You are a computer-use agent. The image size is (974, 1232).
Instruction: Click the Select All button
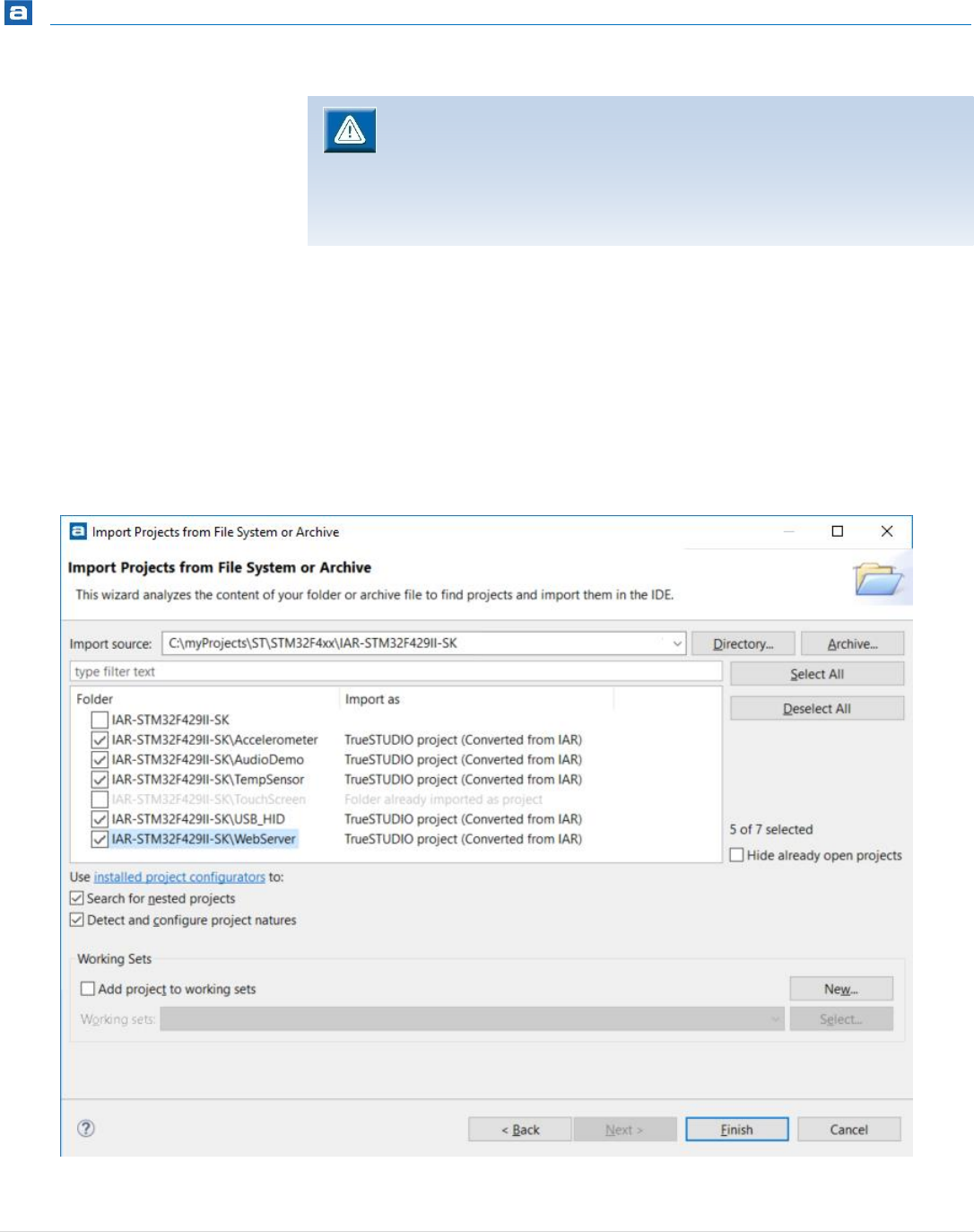(x=817, y=674)
